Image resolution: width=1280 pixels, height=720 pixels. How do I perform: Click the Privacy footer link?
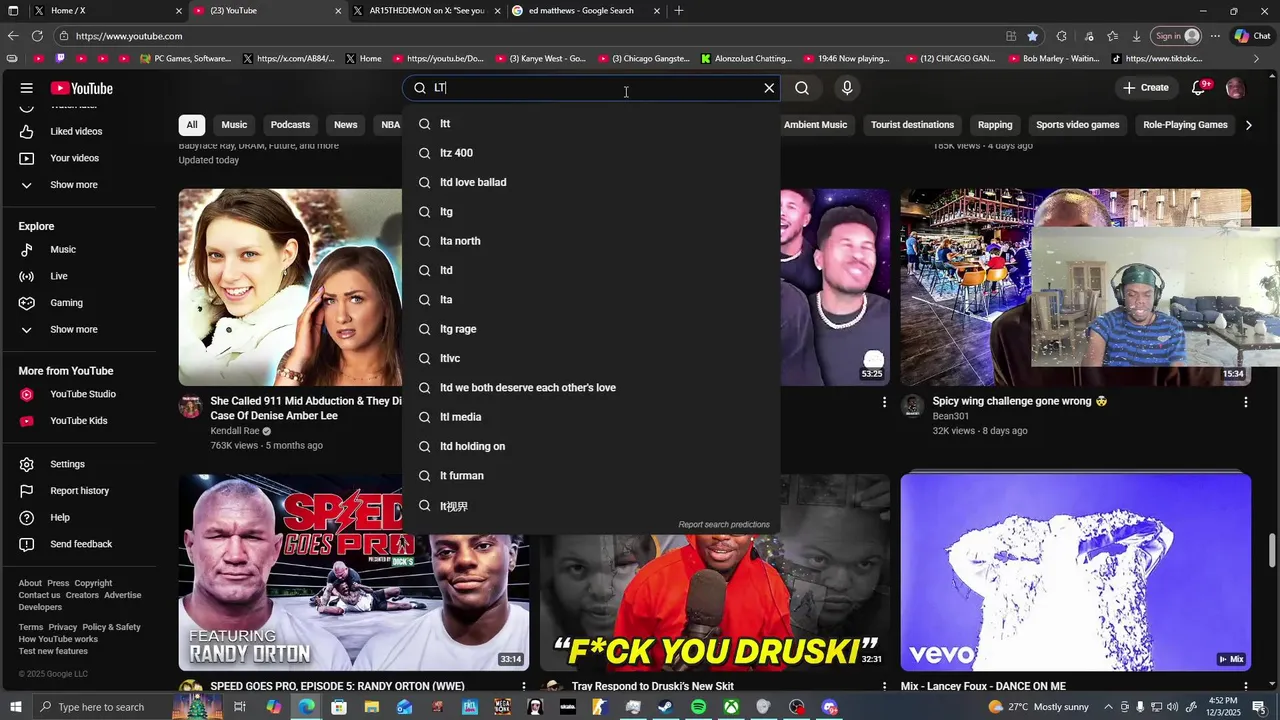[62, 627]
